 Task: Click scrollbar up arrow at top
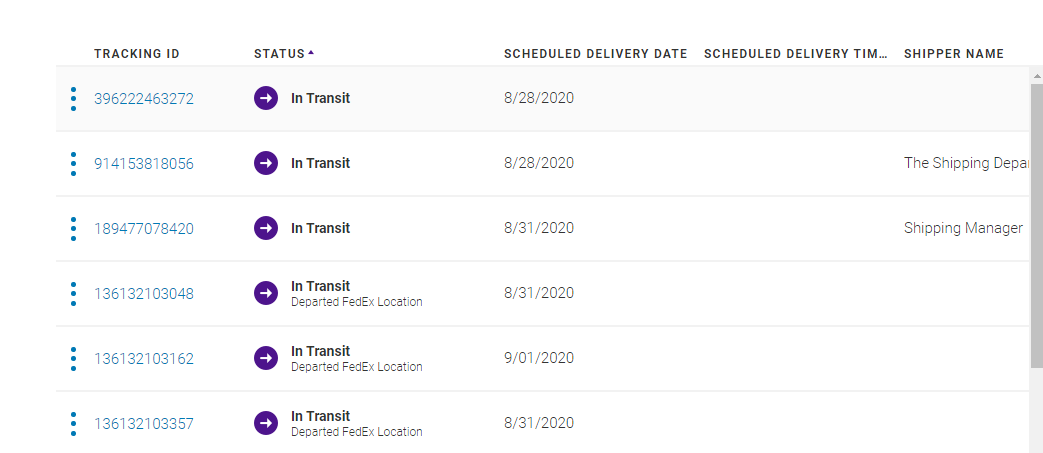(1036, 75)
